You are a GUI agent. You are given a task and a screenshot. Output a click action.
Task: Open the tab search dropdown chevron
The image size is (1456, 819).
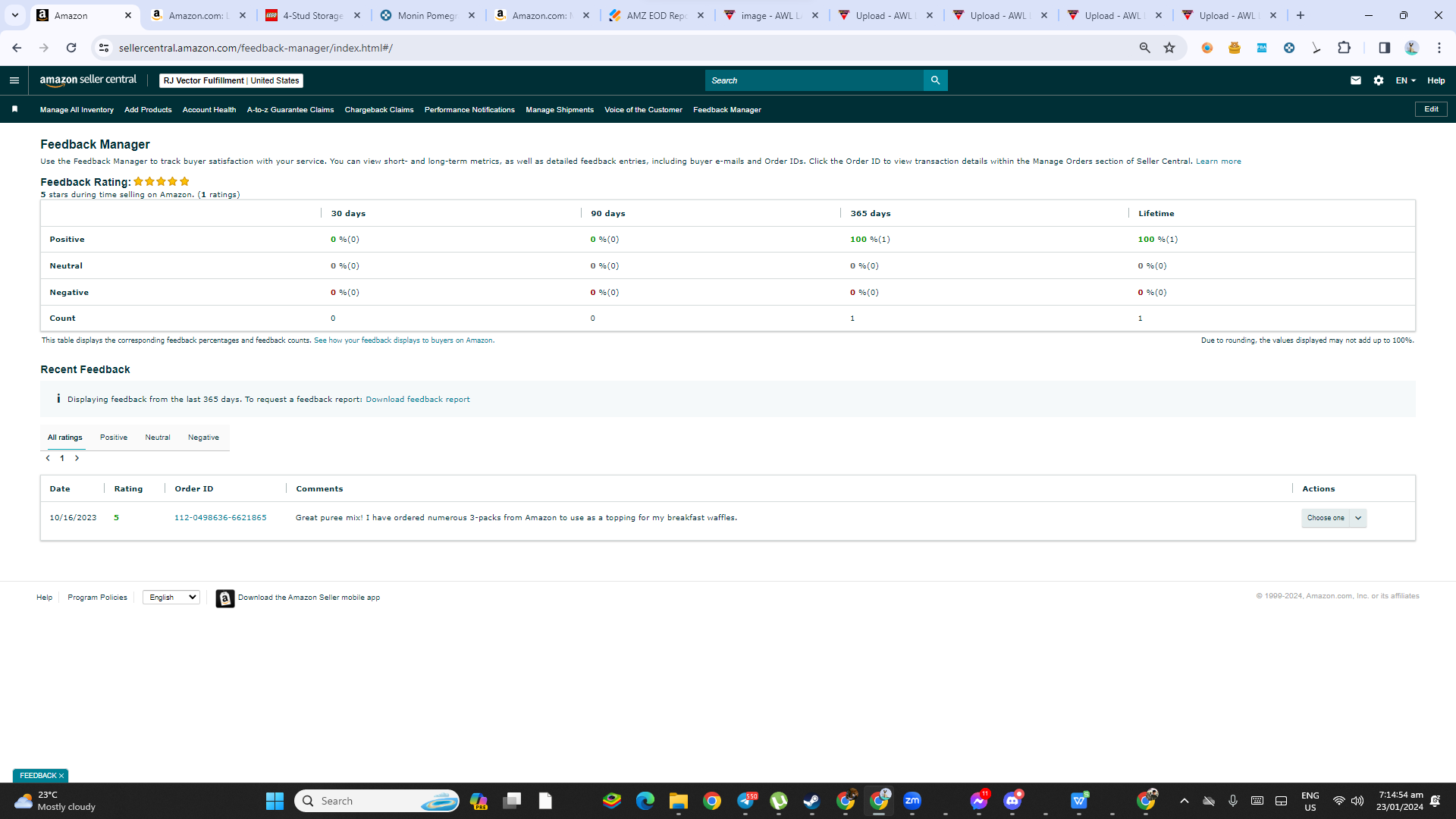click(14, 15)
